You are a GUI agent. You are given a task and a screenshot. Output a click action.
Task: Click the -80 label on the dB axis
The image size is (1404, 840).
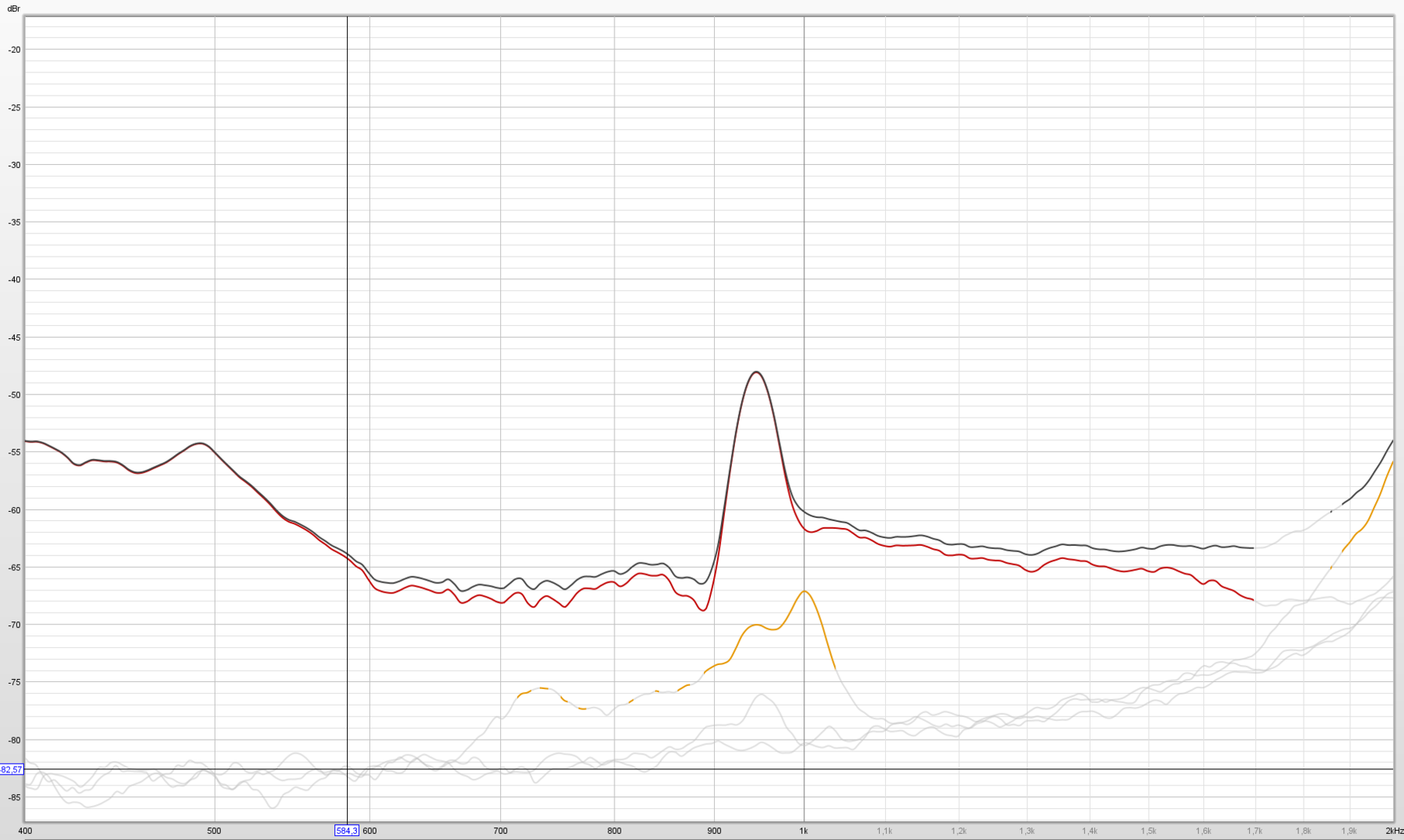(x=14, y=740)
